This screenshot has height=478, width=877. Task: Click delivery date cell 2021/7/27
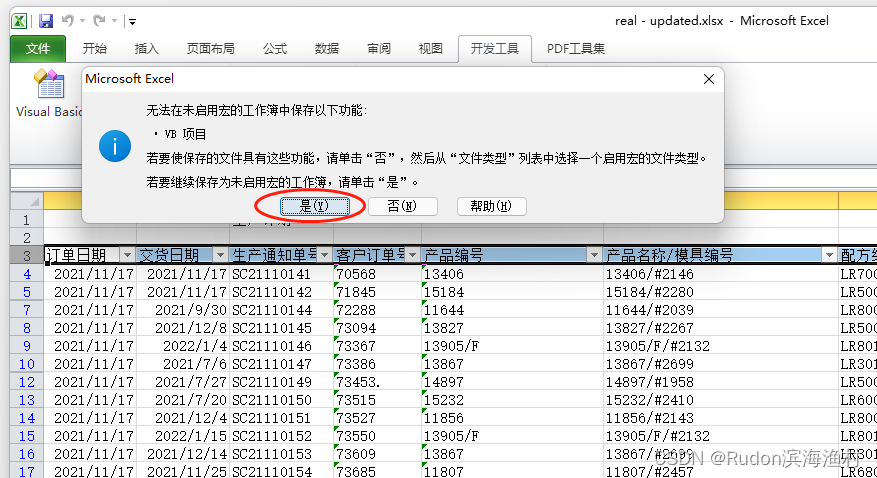click(183, 382)
